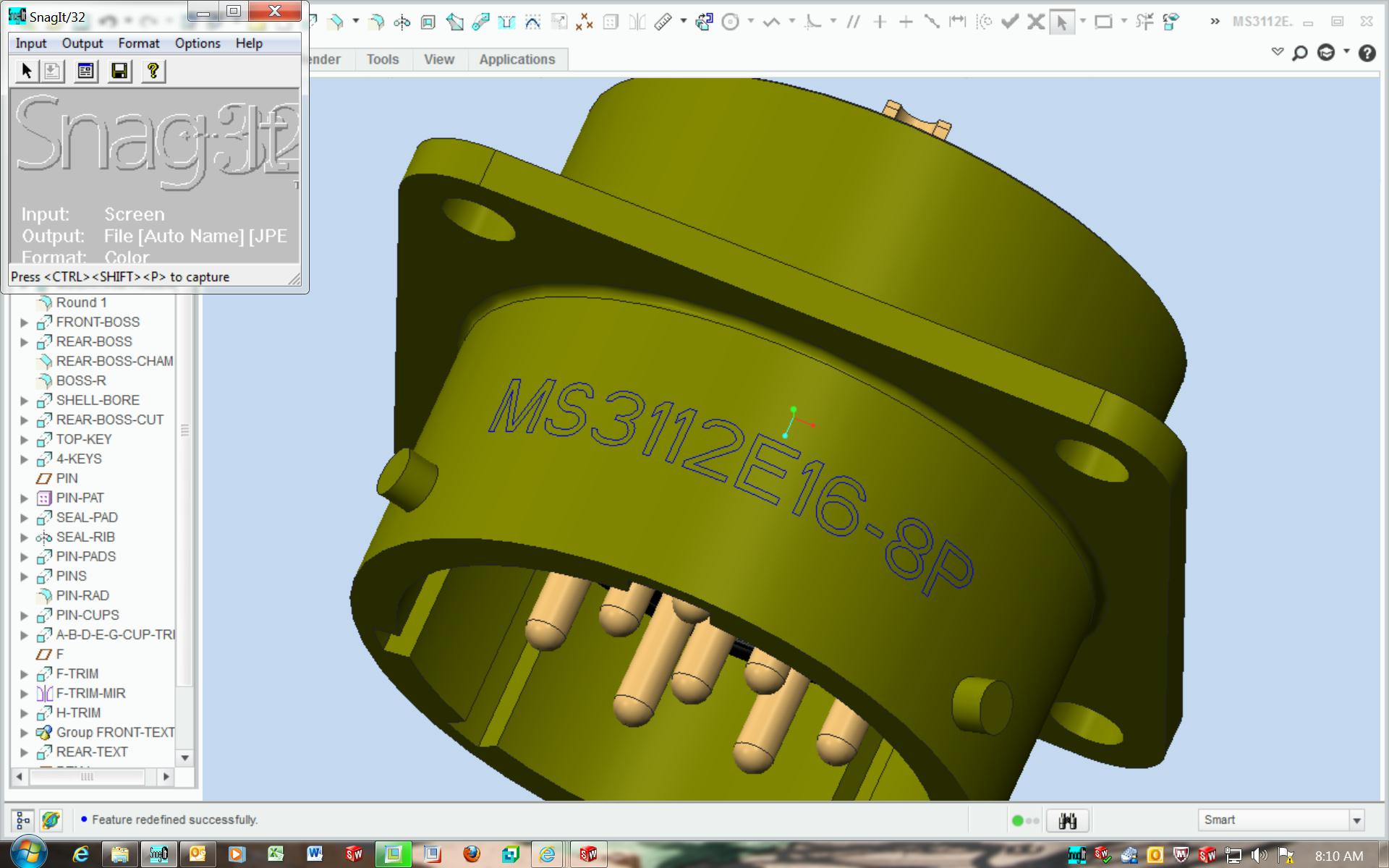The height and width of the screenshot is (868, 1389).
Task: Click the X cancel toolbar icon
Action: tap(1036, 22)
